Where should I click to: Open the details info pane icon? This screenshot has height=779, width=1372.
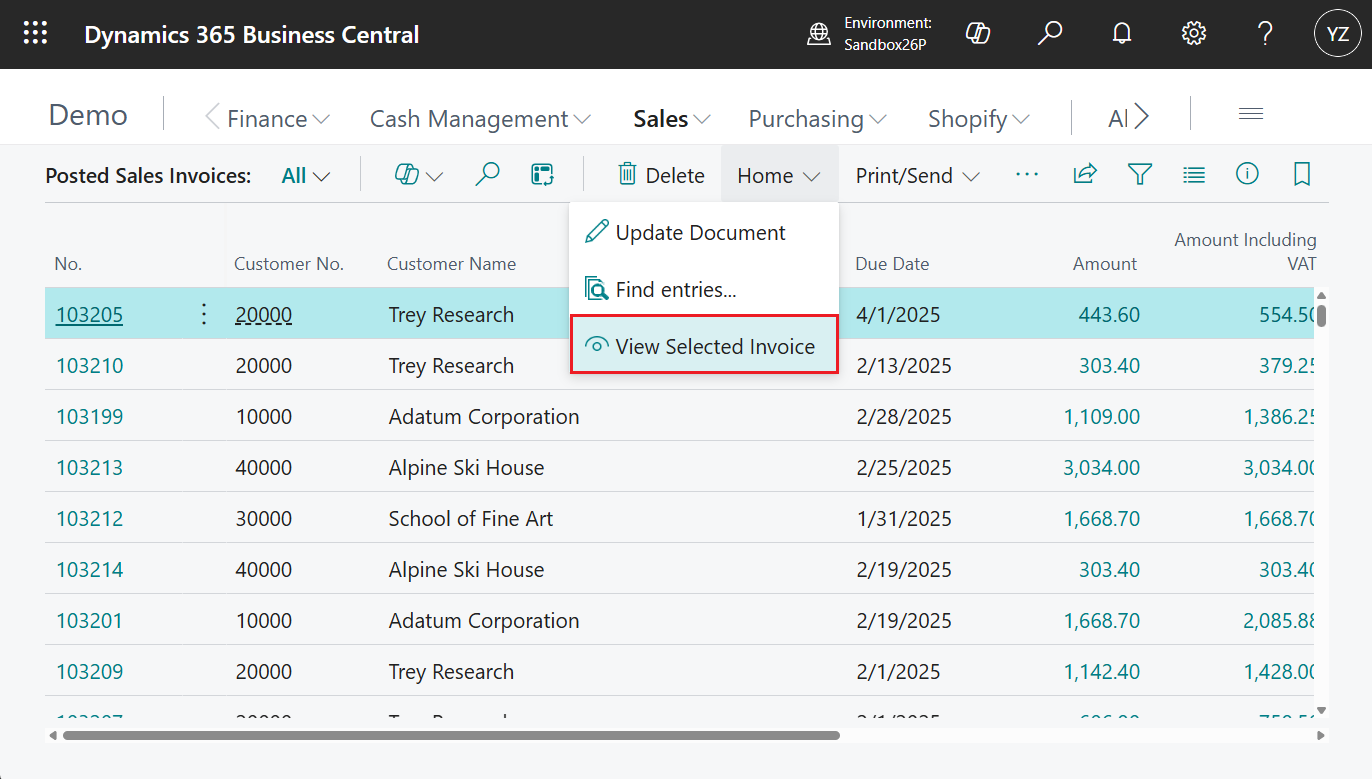[x=1248, y=174]
